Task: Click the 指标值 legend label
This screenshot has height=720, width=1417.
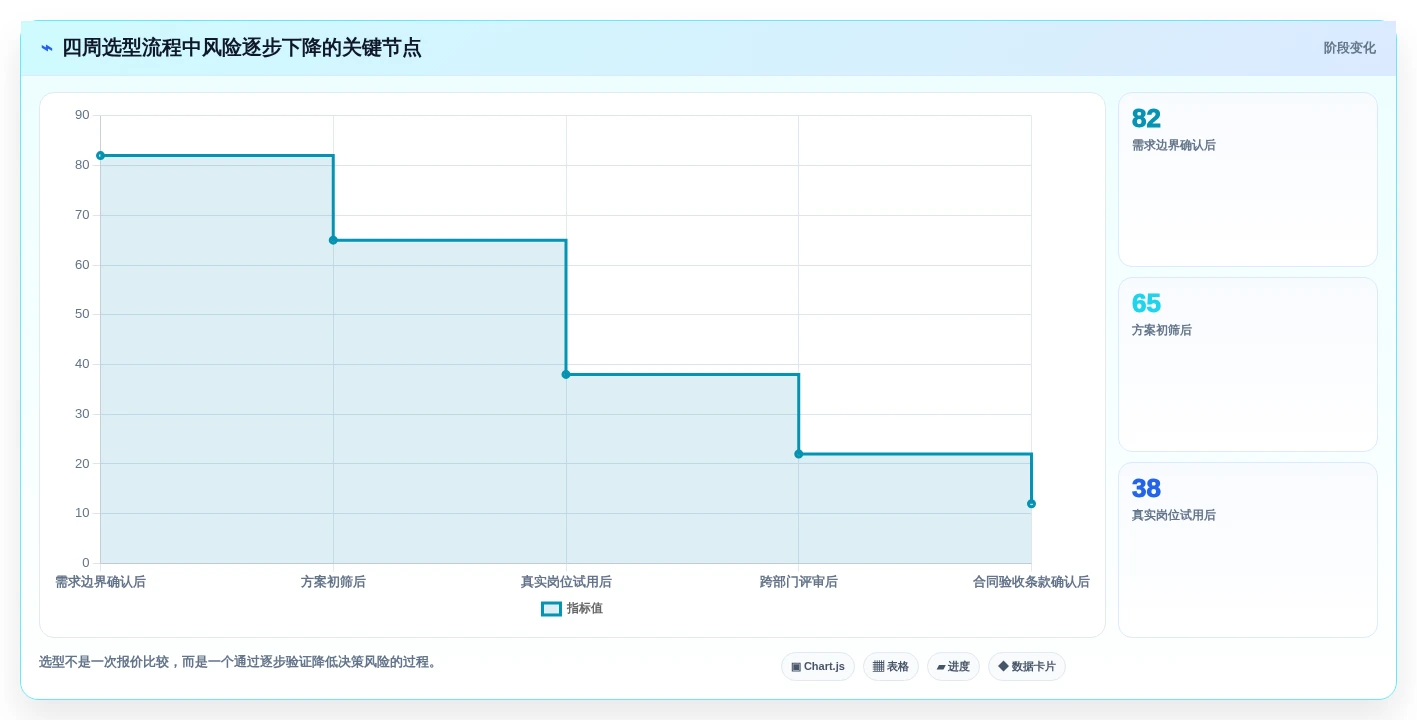Action: (585, 608)
